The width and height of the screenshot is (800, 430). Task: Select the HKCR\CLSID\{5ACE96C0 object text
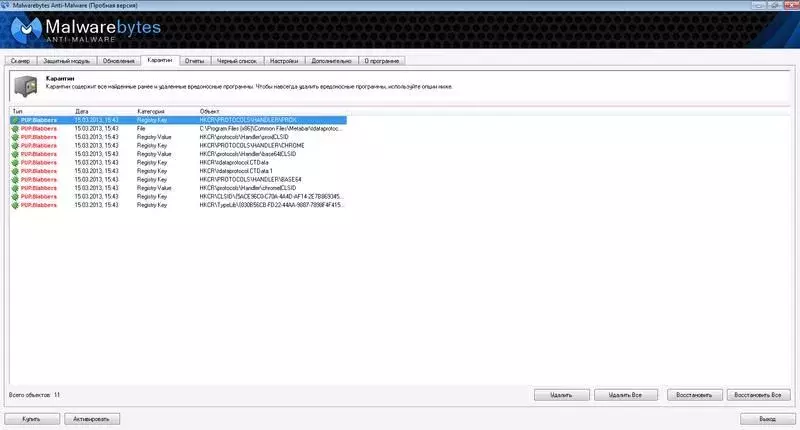tap(271, 197)
